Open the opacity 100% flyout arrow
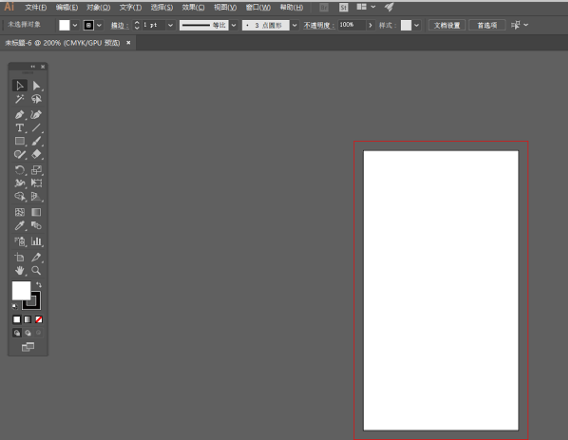This screenshot has height=440, width=568. click(x=370, y=25)
